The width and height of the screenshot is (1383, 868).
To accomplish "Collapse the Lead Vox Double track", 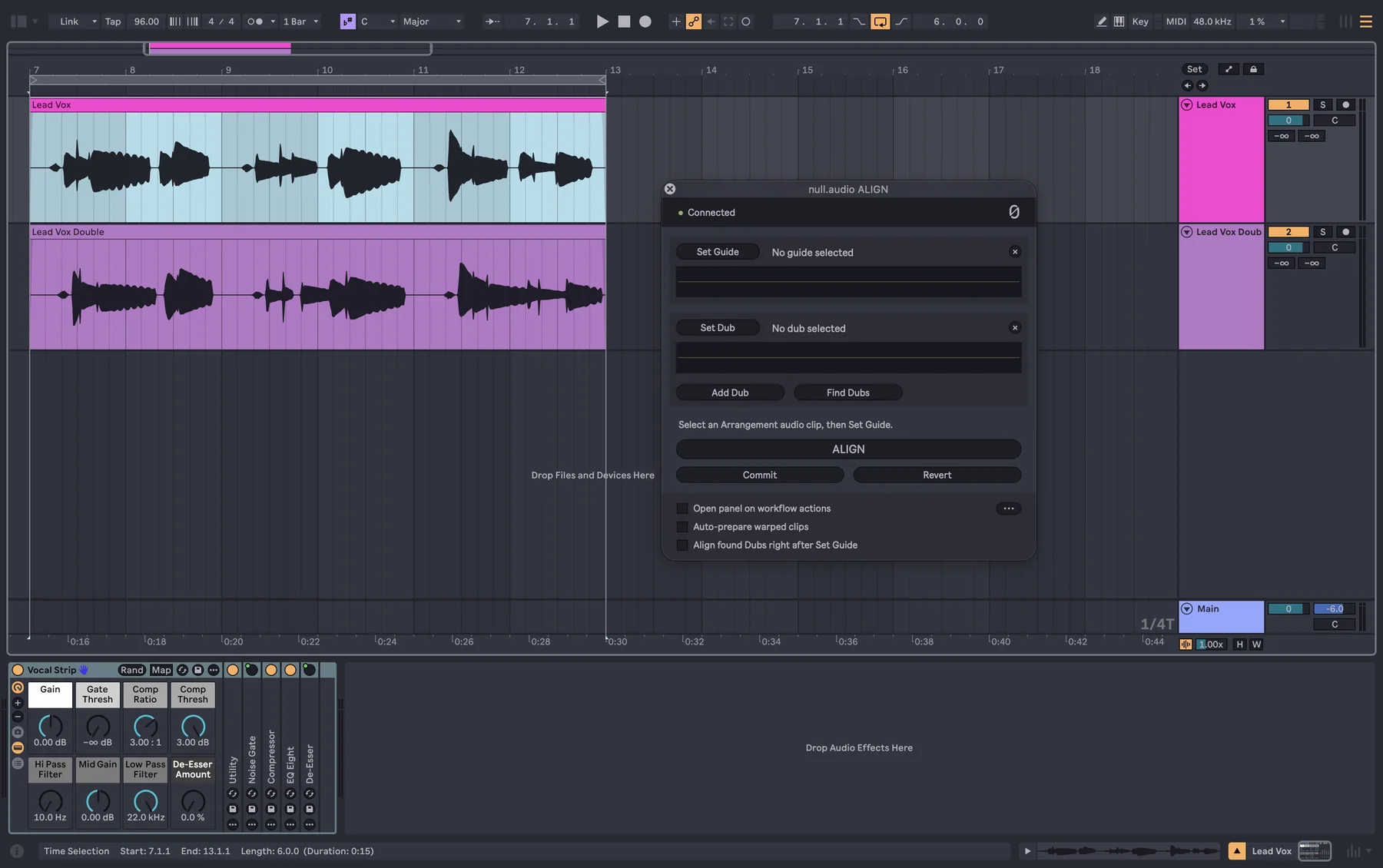I will [x=1187, y=232].
